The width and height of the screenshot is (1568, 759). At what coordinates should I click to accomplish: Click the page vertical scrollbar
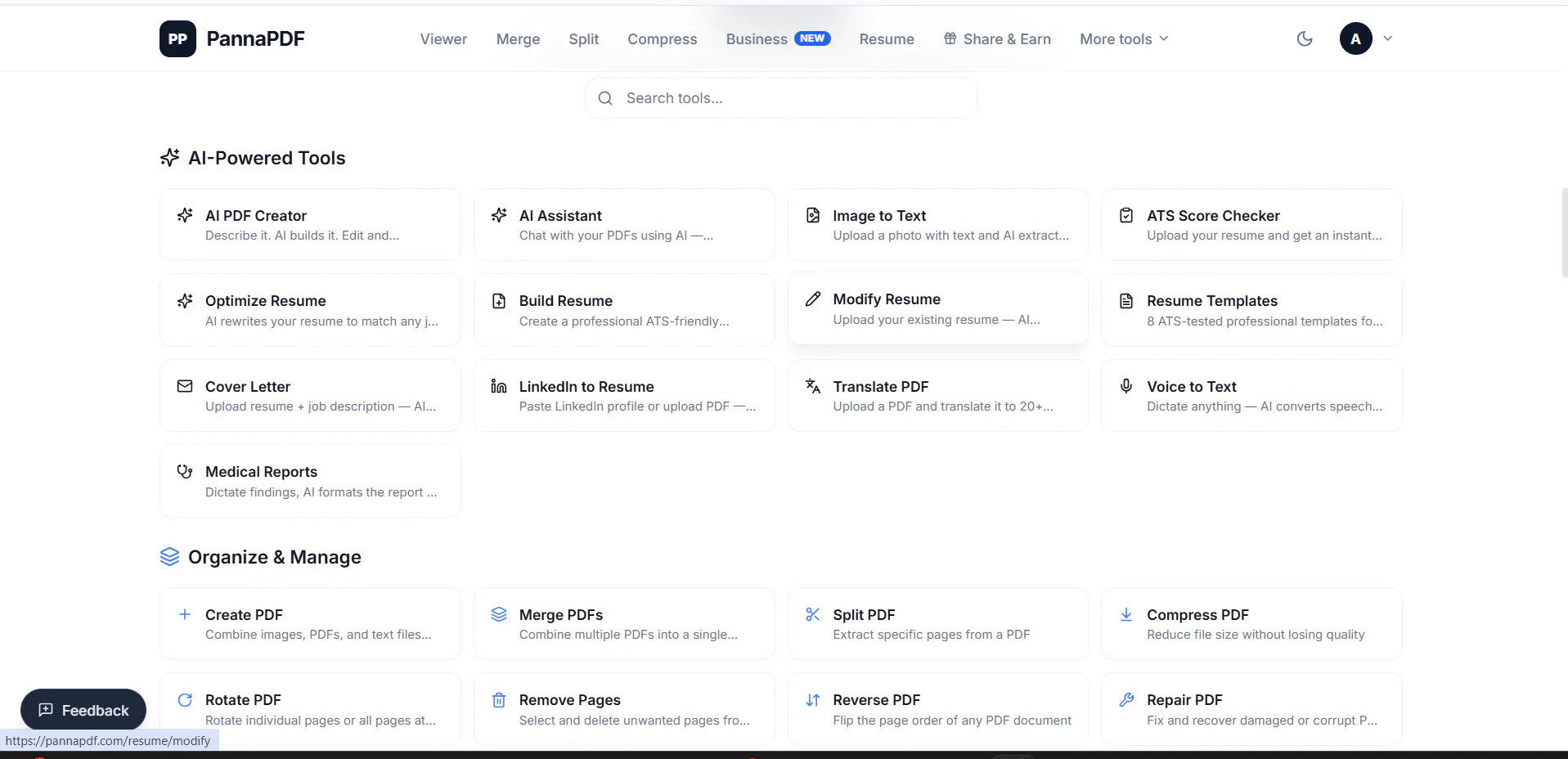click(1564, 233)
